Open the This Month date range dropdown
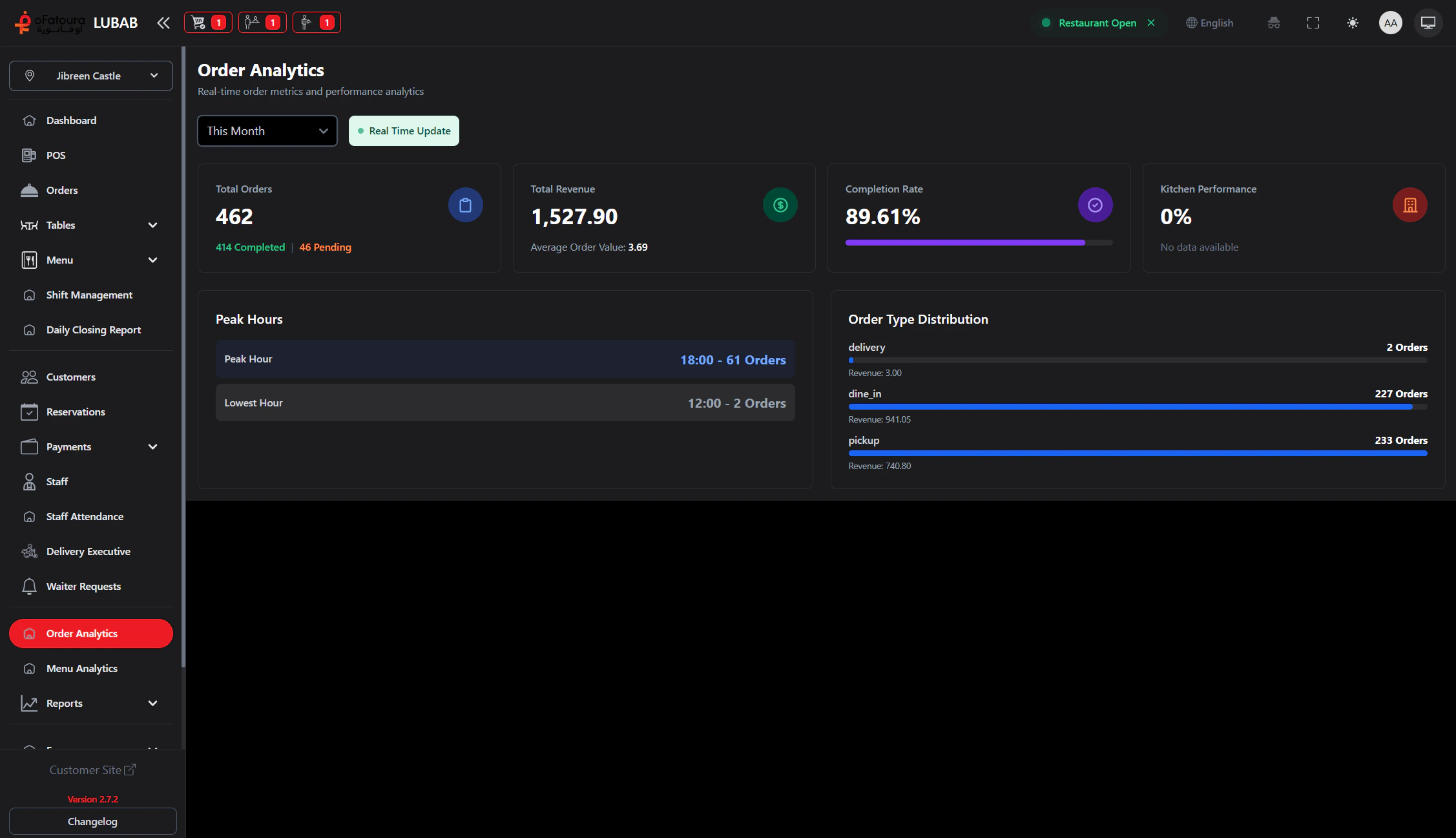Viewport: 1456px width, 838px height. (x=267, y=131)
